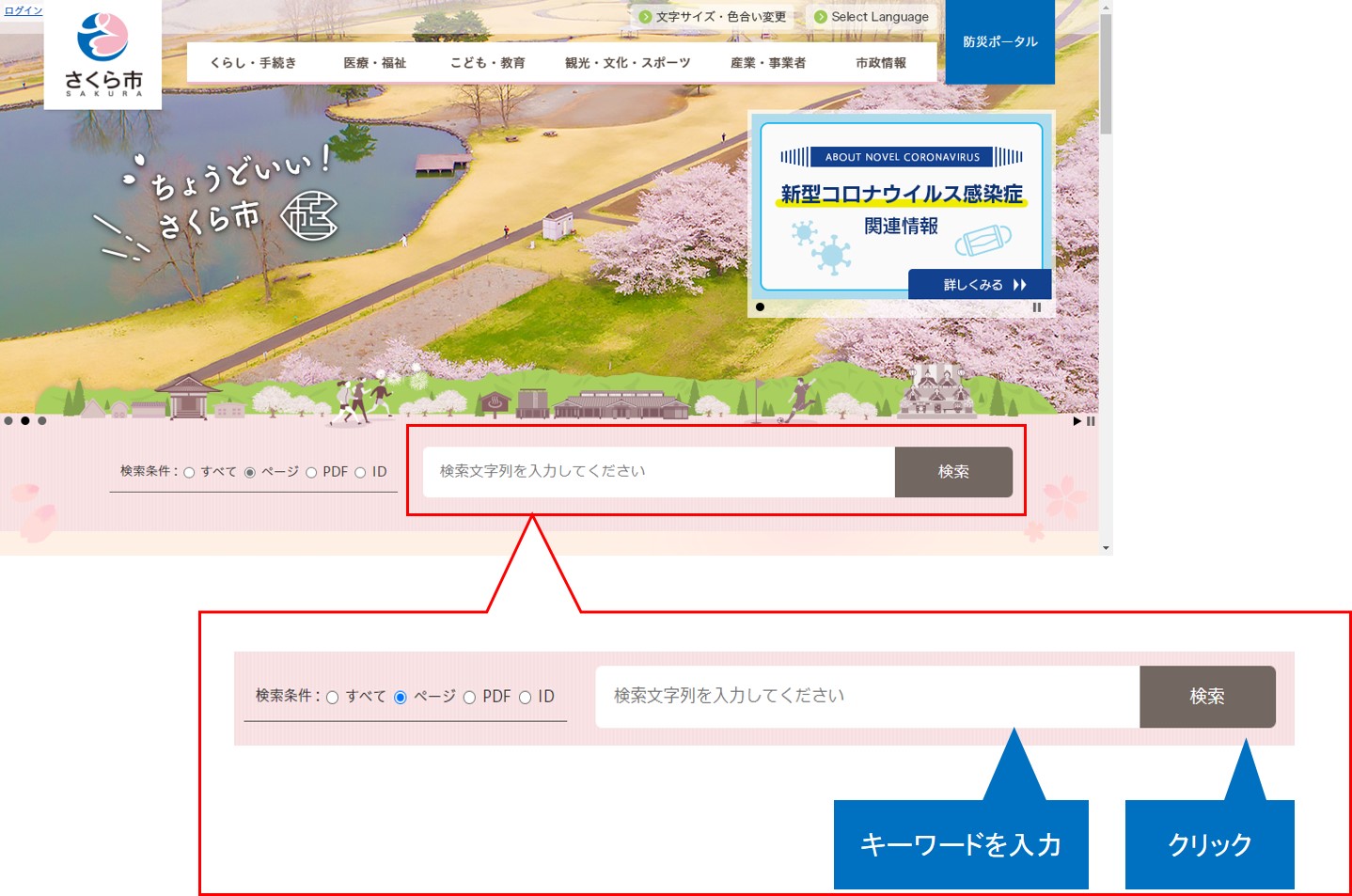This screenshot has width=1352, height=896.
Task: Open the 観光・文化・スポーツ menu
Action: pyautogui.click(x=627, y=62)
